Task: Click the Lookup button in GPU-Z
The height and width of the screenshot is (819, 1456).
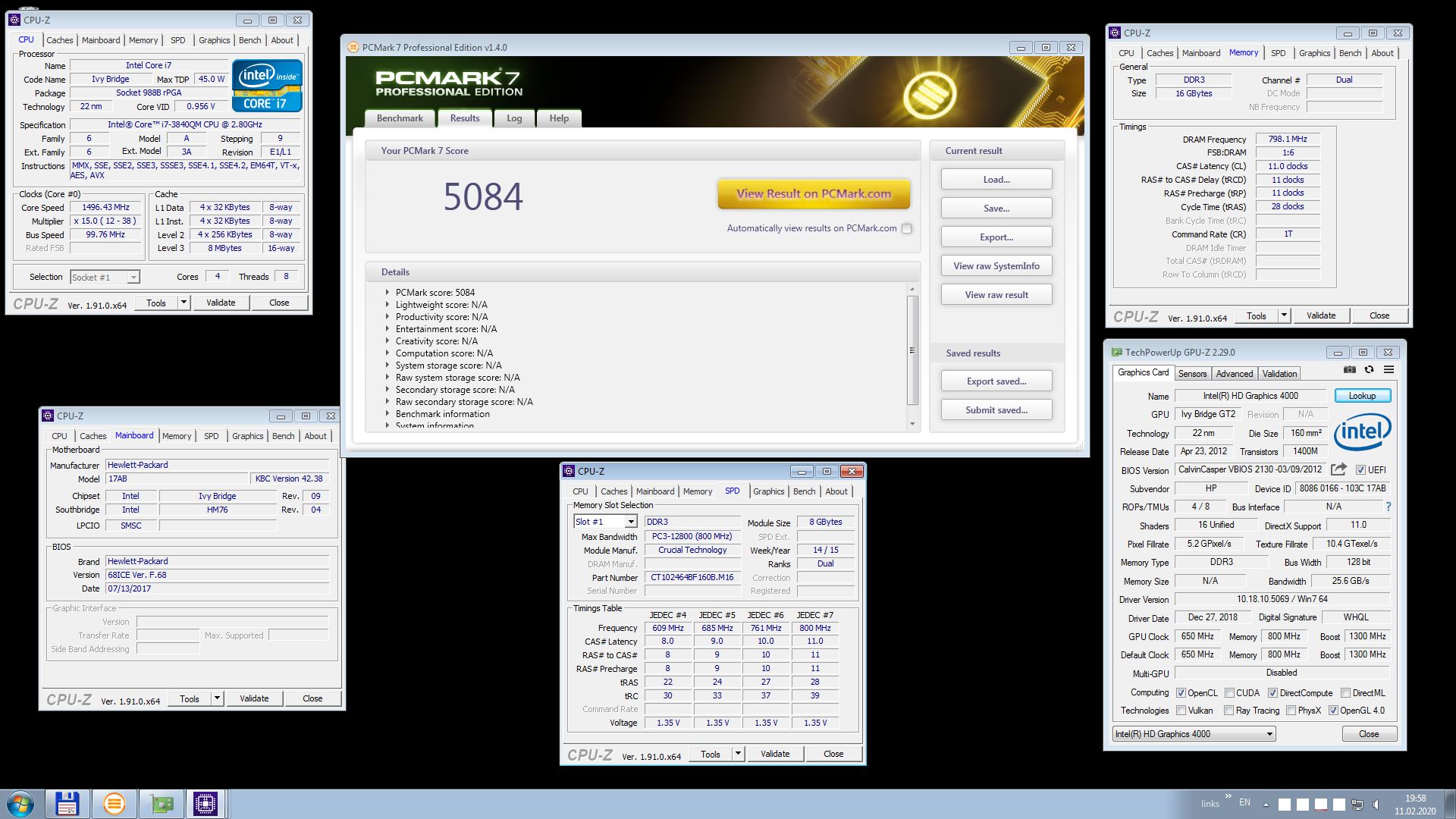Action: 1362,396
